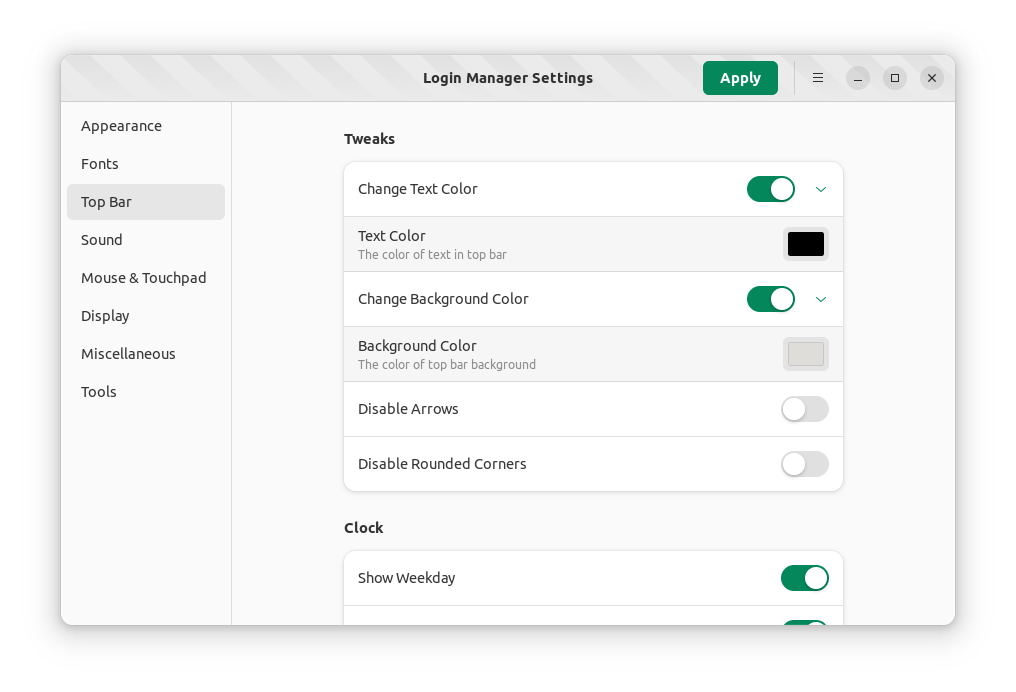Open the Background Color swatch picker
The height and width of the screenshot is (692, 1016).
point(805,354)
